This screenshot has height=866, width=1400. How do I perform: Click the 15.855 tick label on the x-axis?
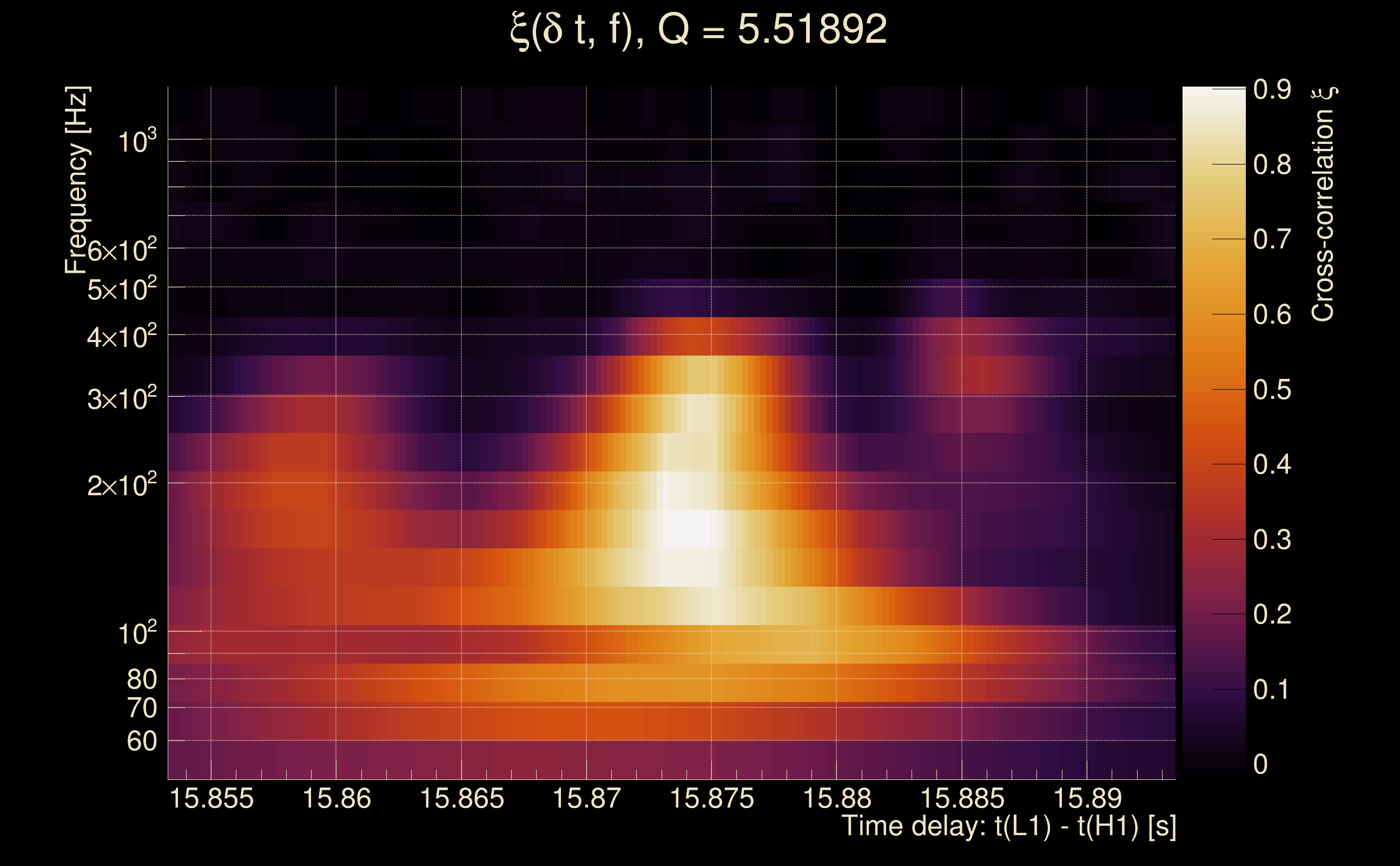211,798
